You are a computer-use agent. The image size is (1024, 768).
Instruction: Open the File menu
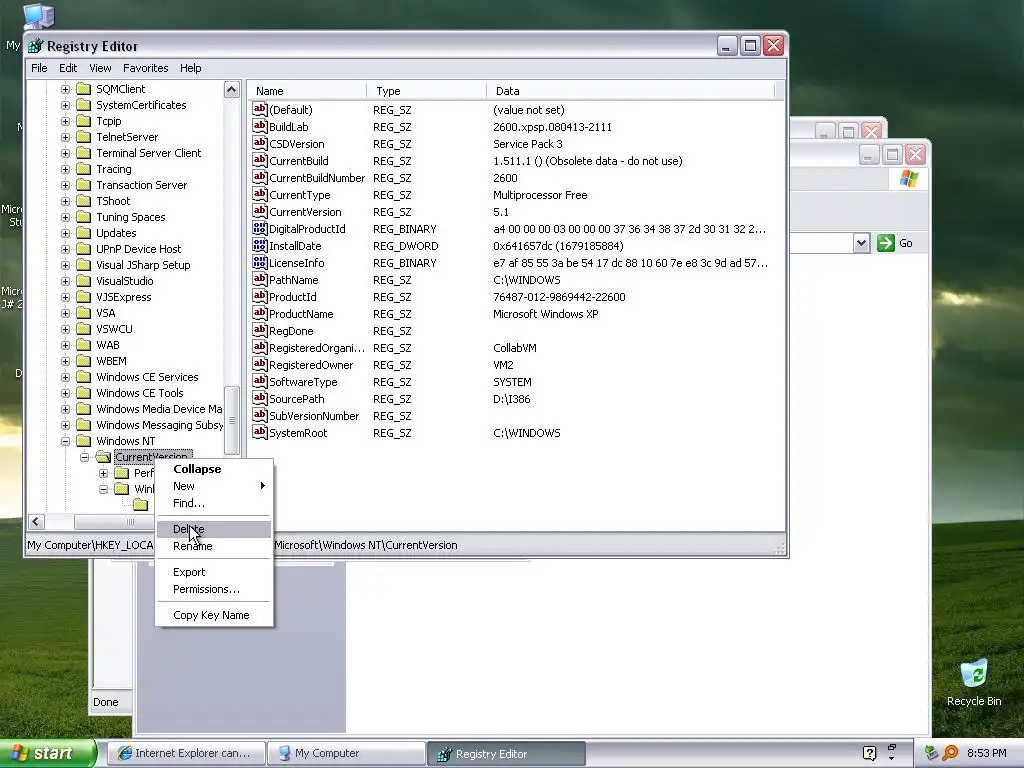click(x=39, y=68)
